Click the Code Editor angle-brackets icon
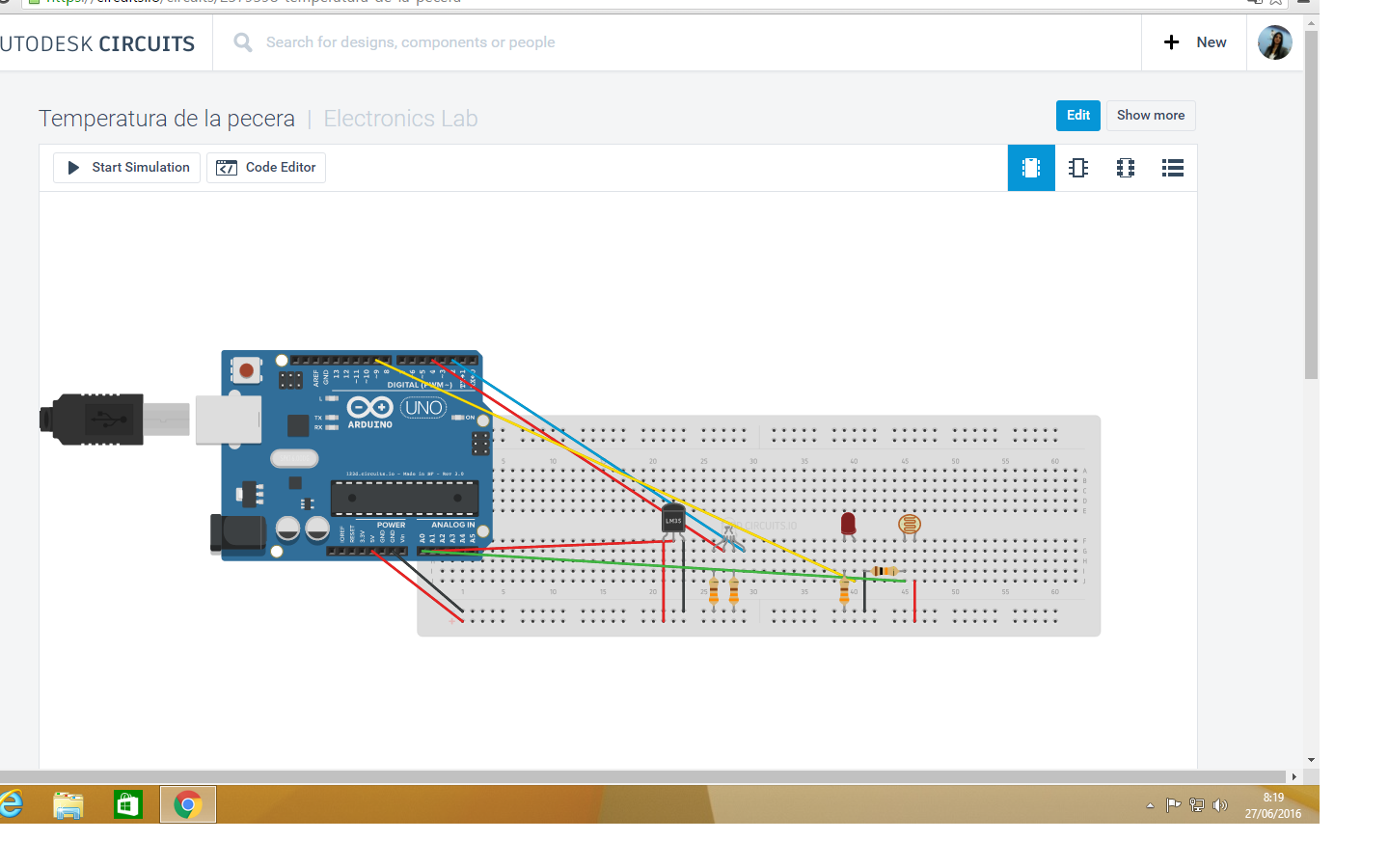 click(226, 167)
